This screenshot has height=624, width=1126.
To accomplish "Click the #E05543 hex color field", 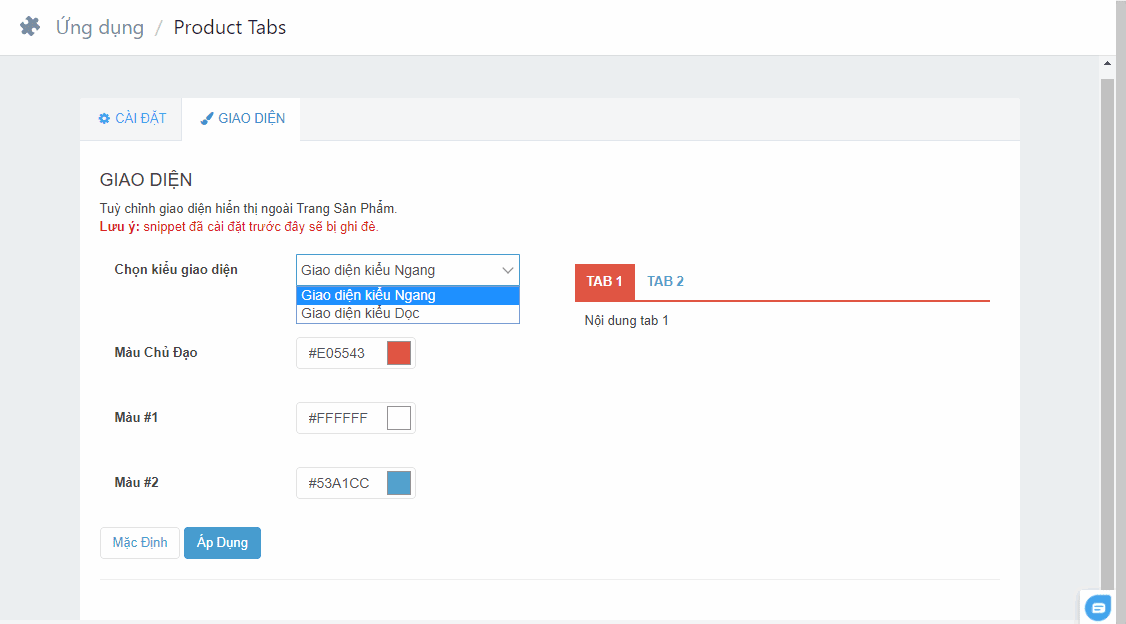I will 340,353.
